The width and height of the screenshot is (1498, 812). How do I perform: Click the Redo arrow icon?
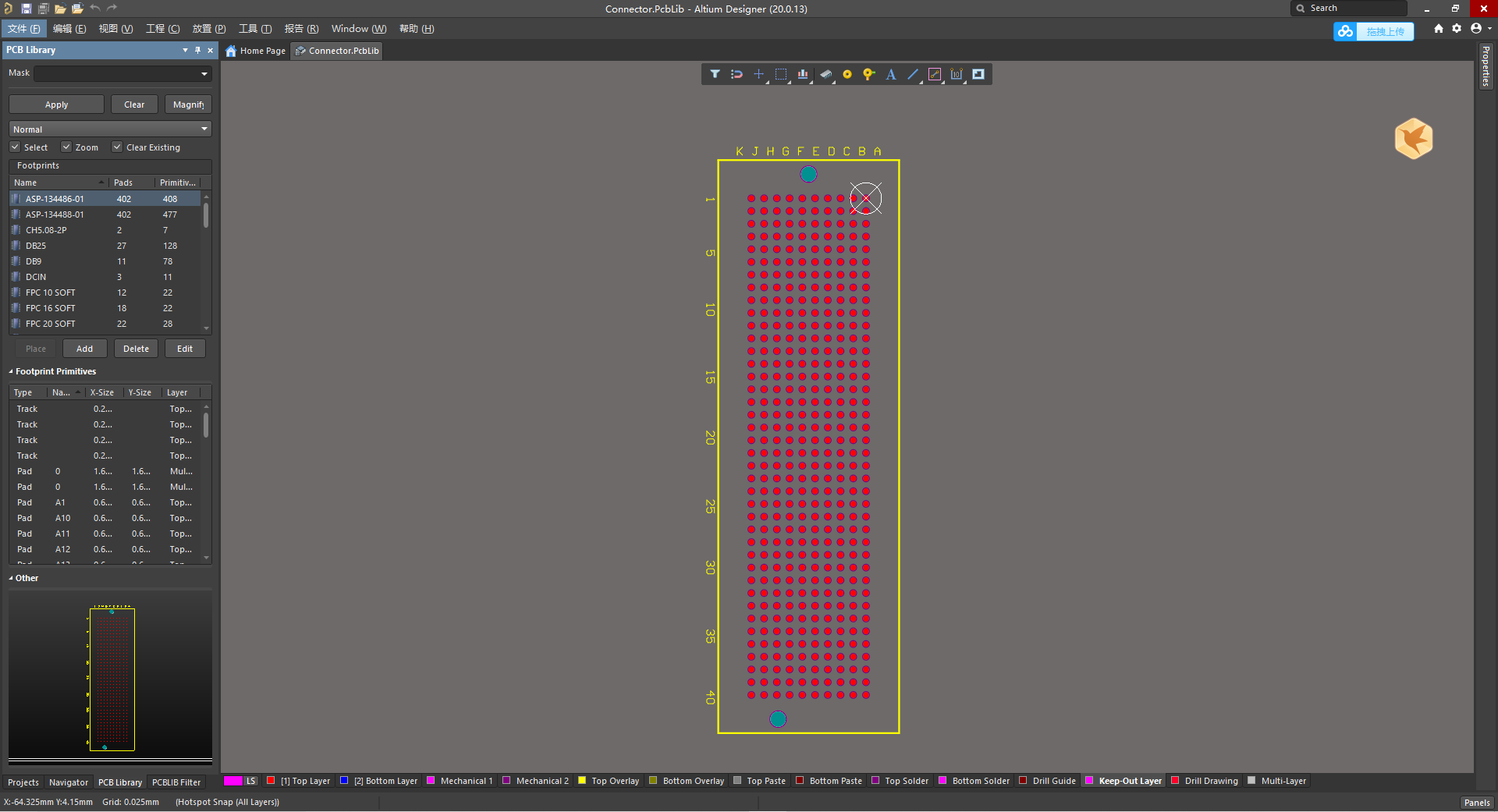pyautogui.click(x=112, y=9)
